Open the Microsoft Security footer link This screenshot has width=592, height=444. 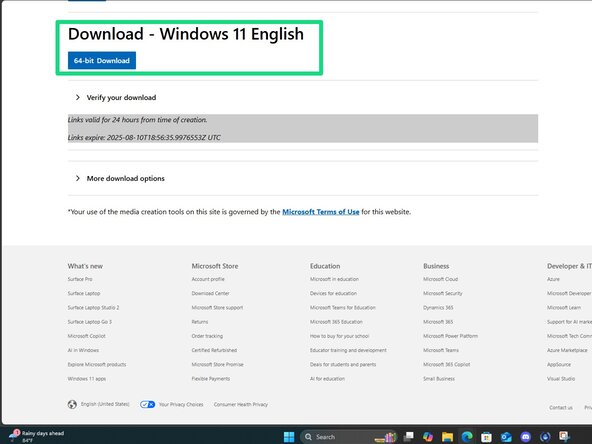pos(443,293)
